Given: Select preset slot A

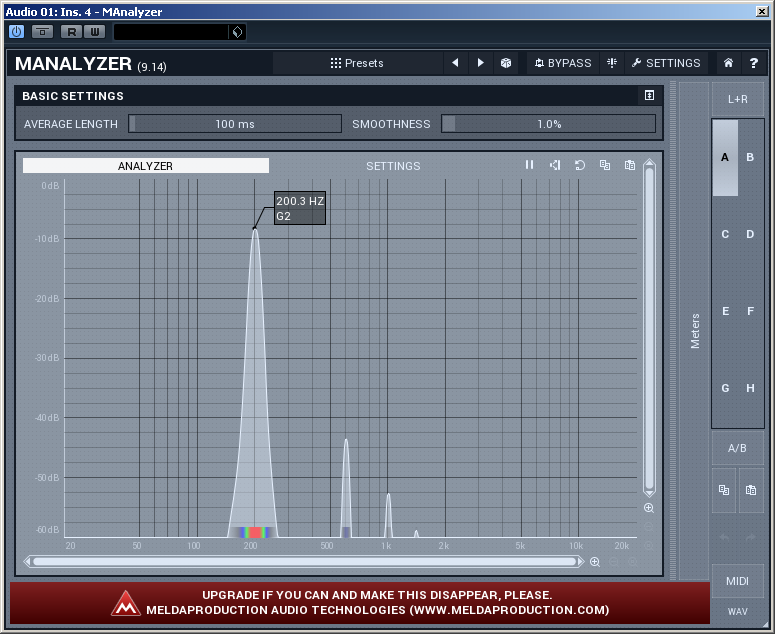Looking at the screenshot, I should click(x=725, y=157).
